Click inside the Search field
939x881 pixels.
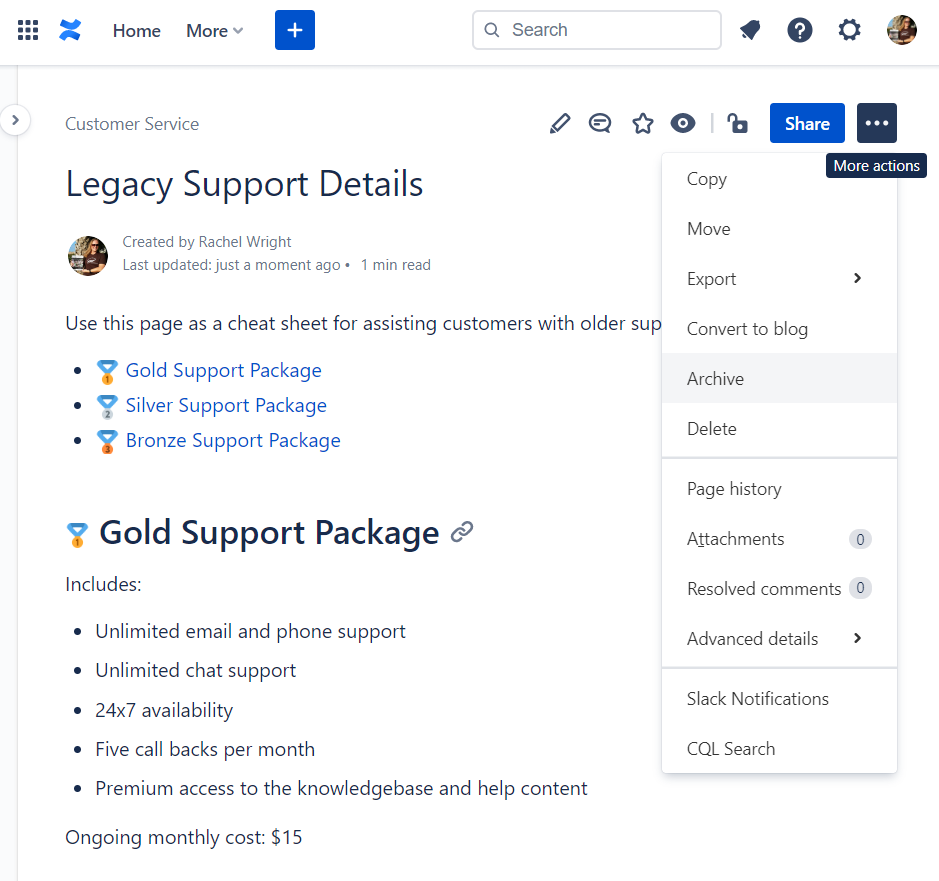point(596,30)
